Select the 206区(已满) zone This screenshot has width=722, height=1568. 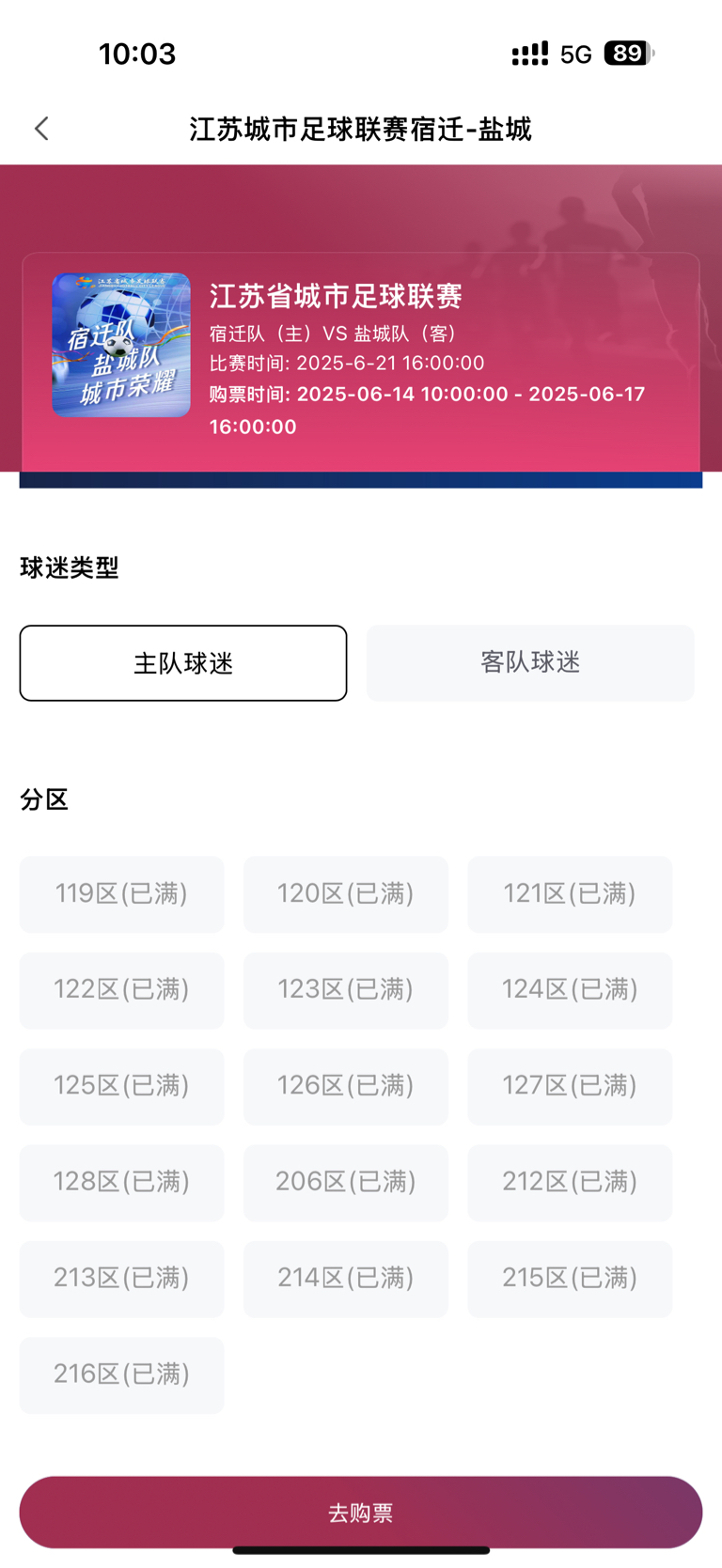[x=346, y=1183]
